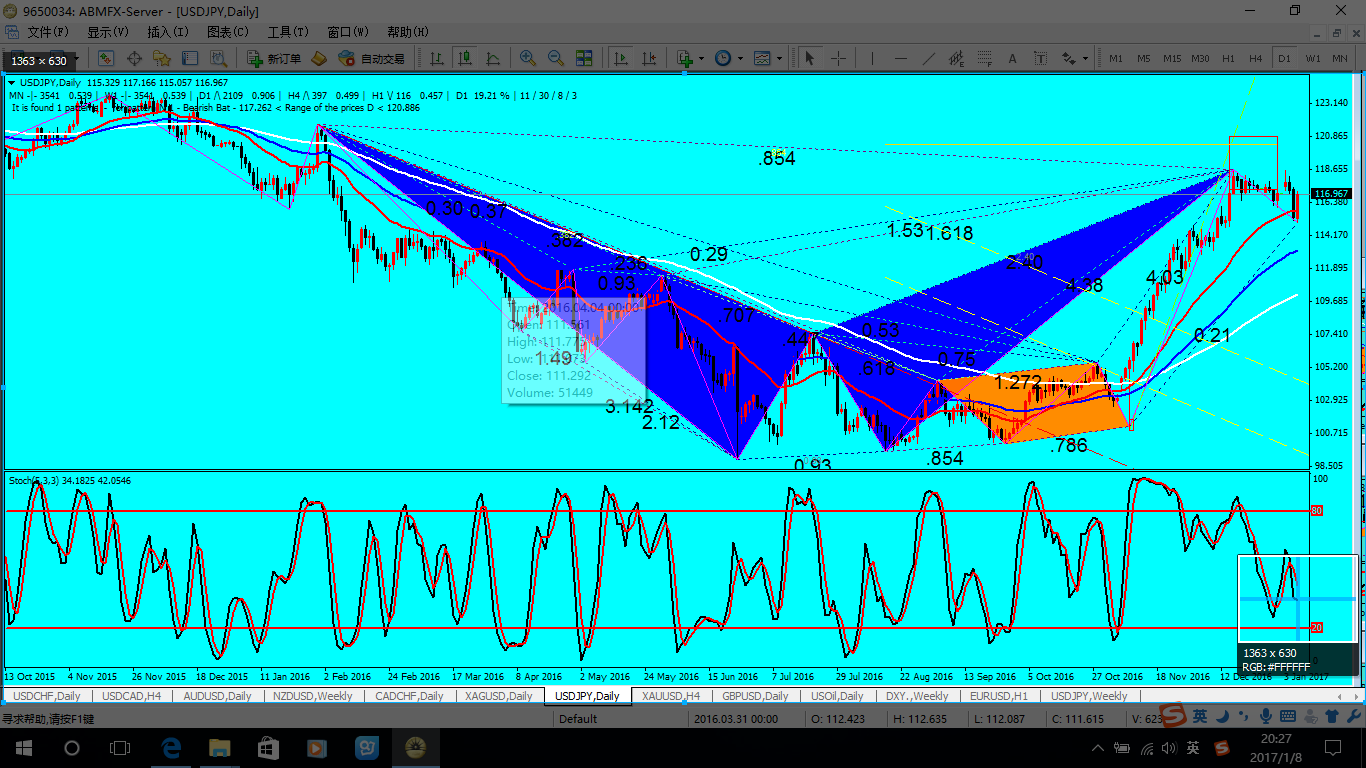Select the text label tool
Screen dimensions: 1366x768
point(1041,58)
